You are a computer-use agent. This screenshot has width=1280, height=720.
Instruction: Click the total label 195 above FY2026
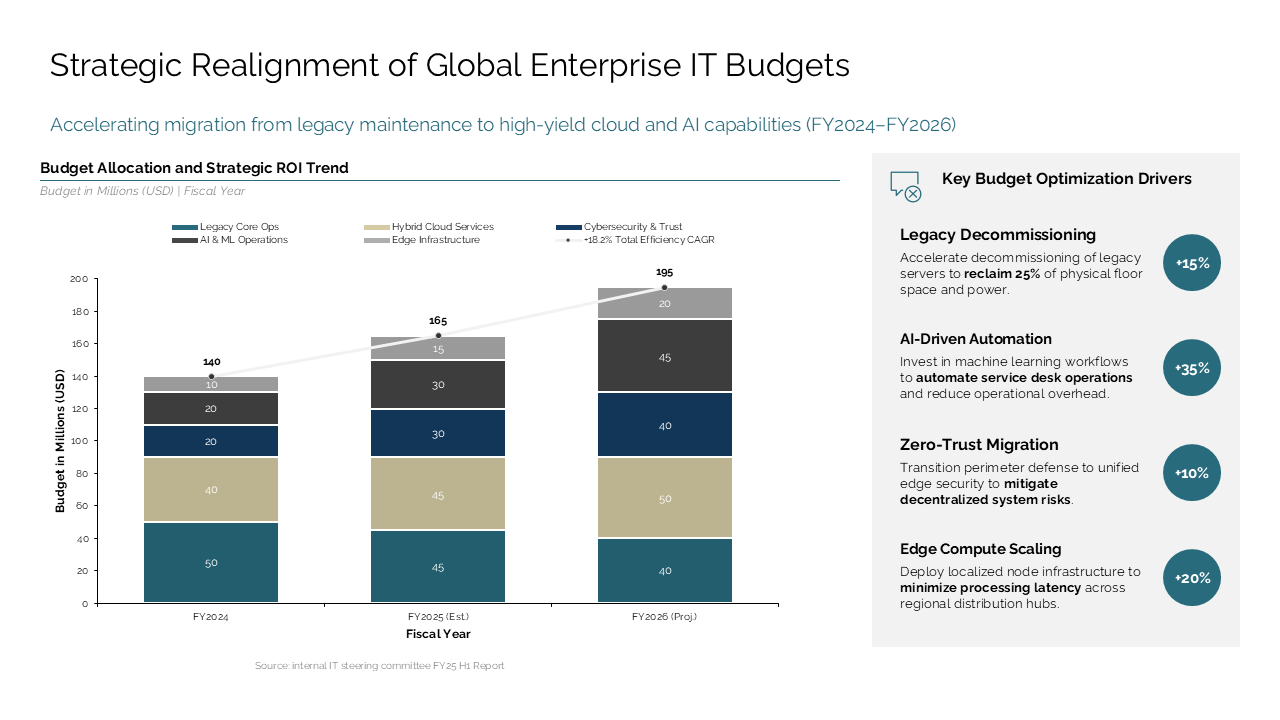664,272
